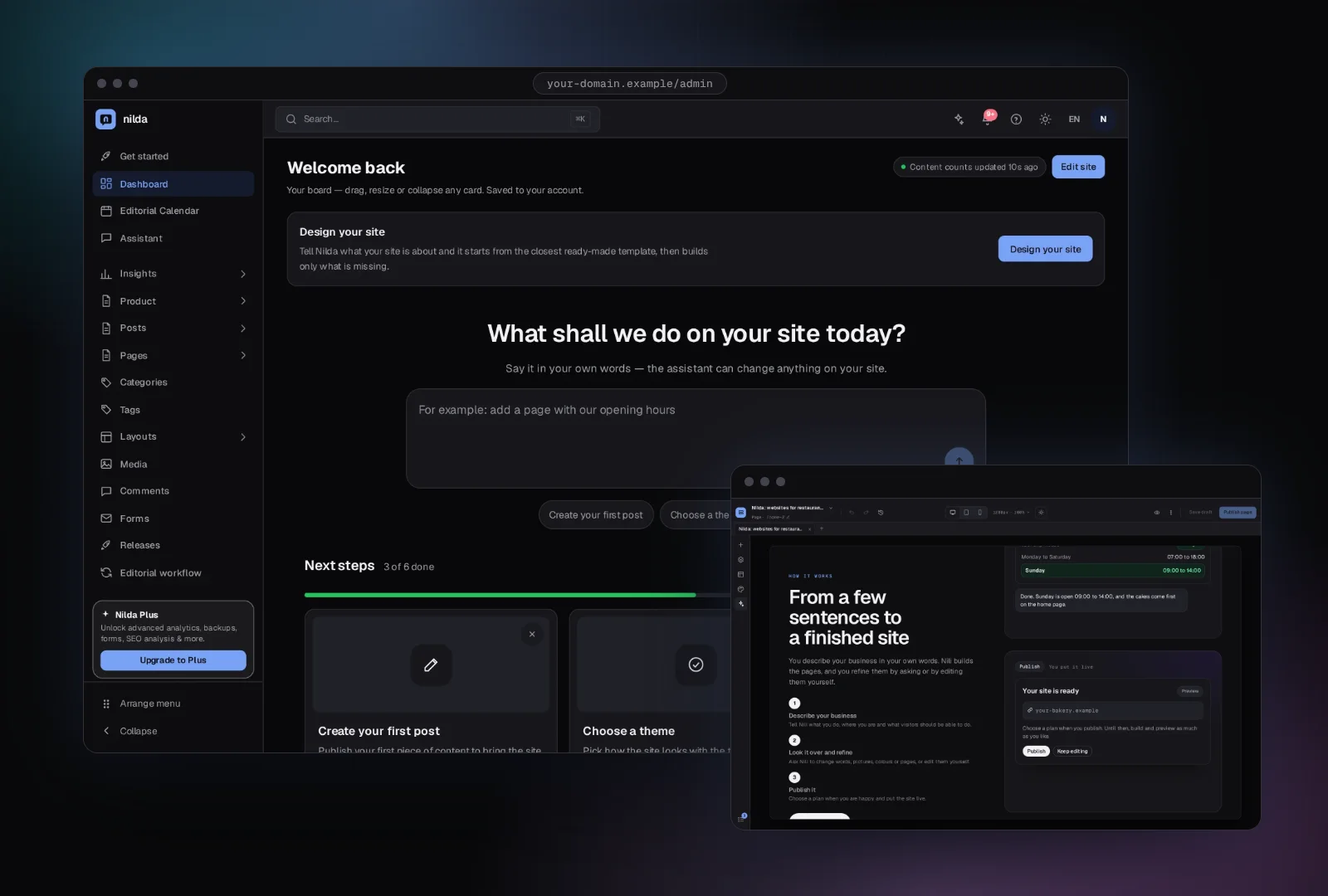Click the history icon in the editor toolbar
Viewport: 1328px width, 896px height.
[881, 513]
